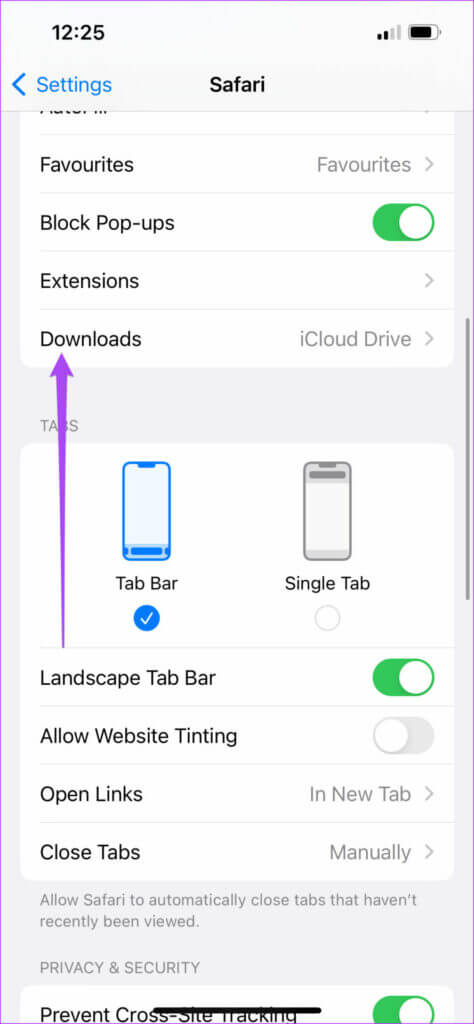Click the vertical scroll indicator
This screenshot has width=474, height=1024.
tap(467, 458)
